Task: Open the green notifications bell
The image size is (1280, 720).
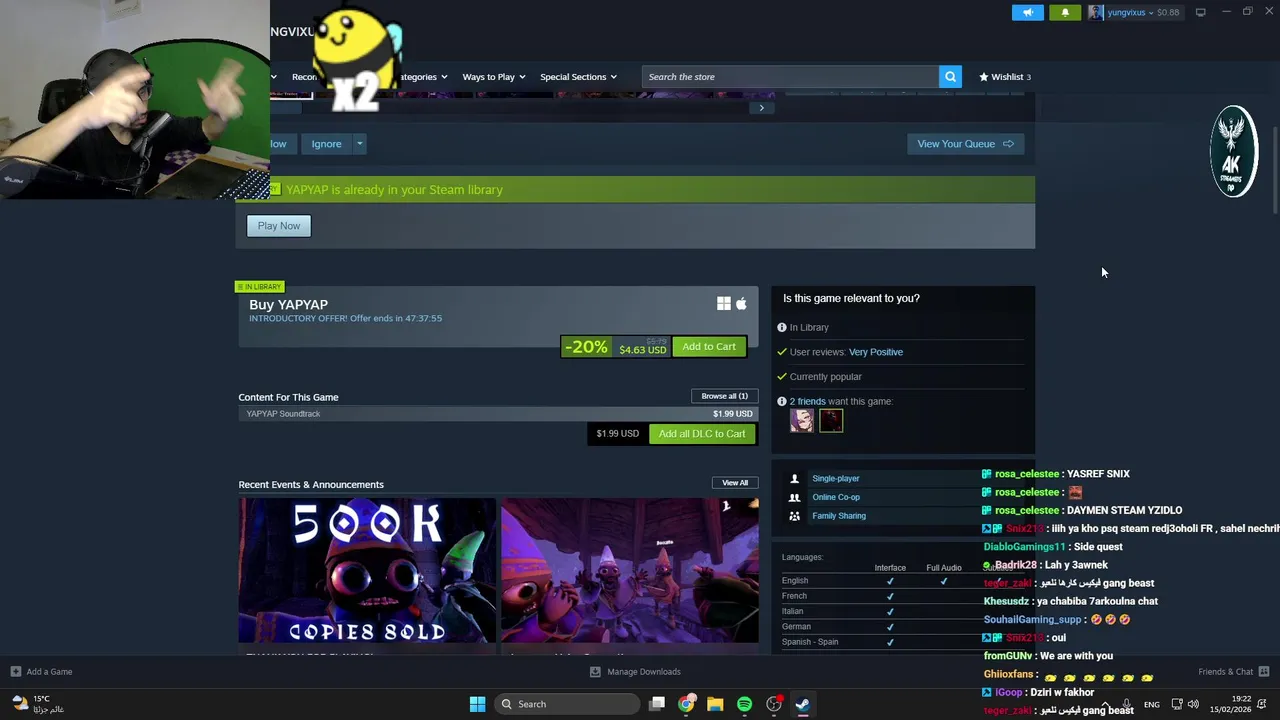Action: 1065,12
